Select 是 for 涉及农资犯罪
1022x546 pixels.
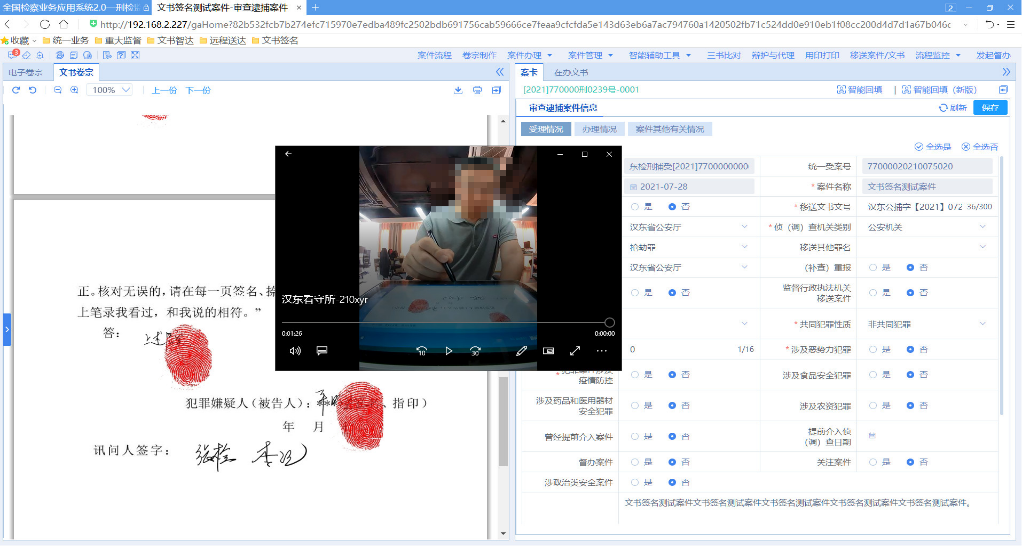coord(874,406)
